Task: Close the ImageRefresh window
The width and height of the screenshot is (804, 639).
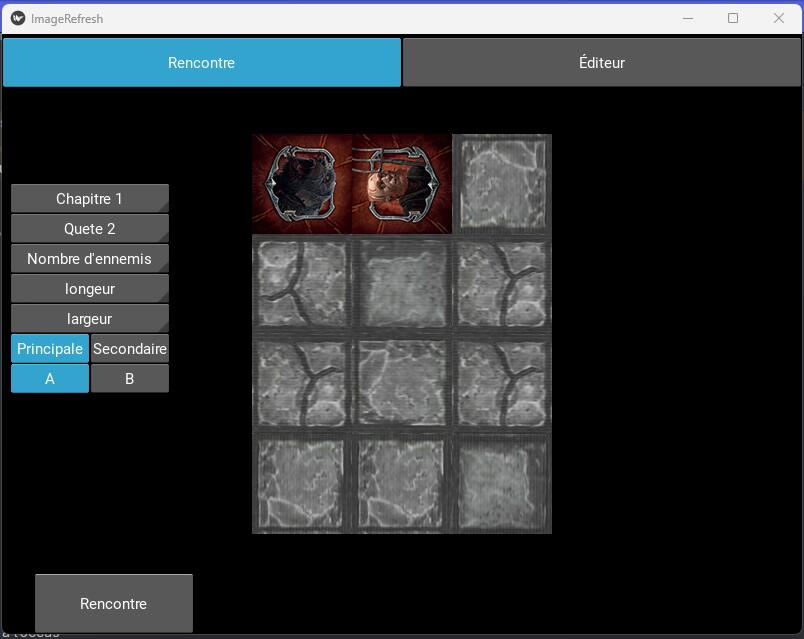Action: pyautogui.click(x=778, y=18)
